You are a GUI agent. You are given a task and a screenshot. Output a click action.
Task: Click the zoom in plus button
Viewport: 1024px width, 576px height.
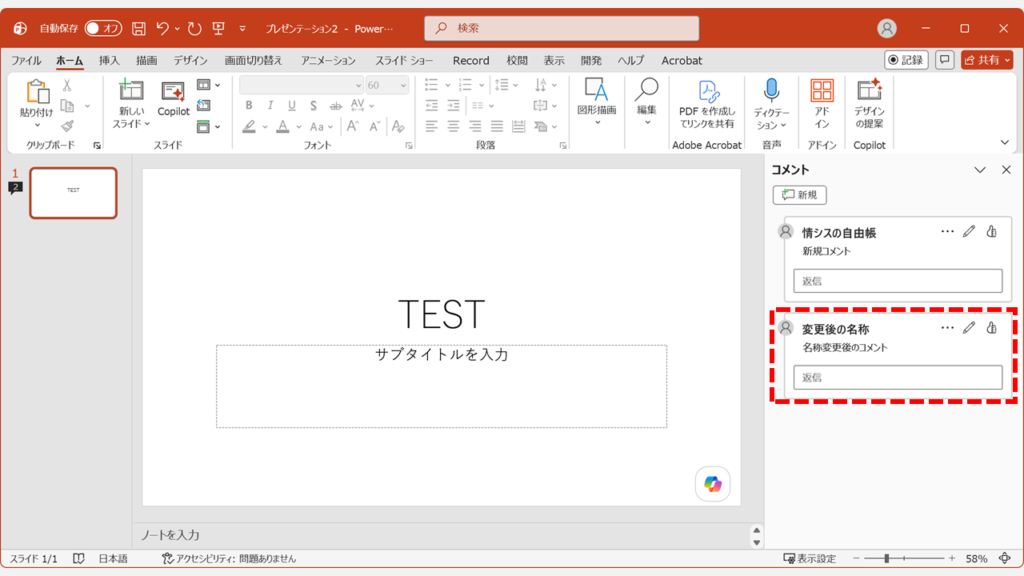tap(952, 558)
